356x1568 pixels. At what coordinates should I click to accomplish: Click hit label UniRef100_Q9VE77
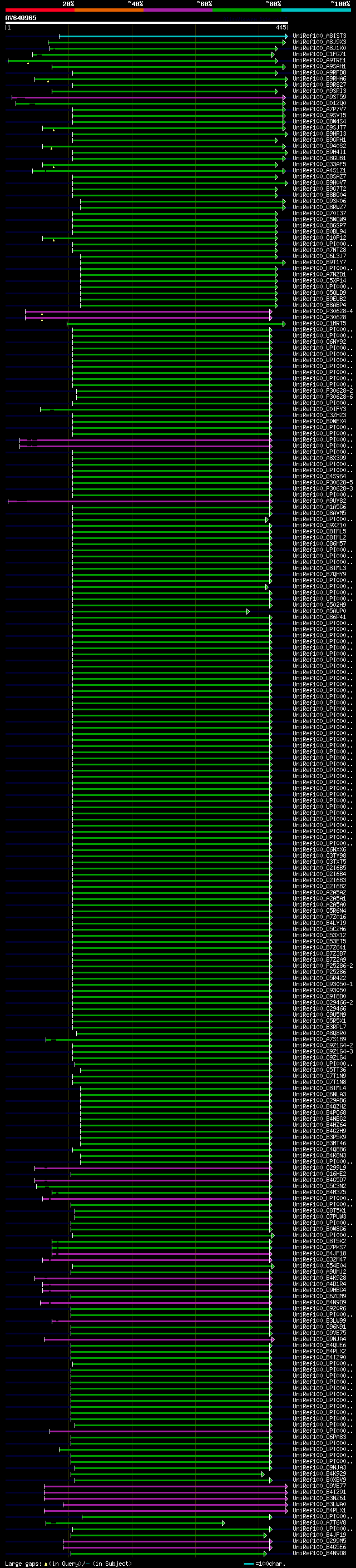click(319, 1486)
